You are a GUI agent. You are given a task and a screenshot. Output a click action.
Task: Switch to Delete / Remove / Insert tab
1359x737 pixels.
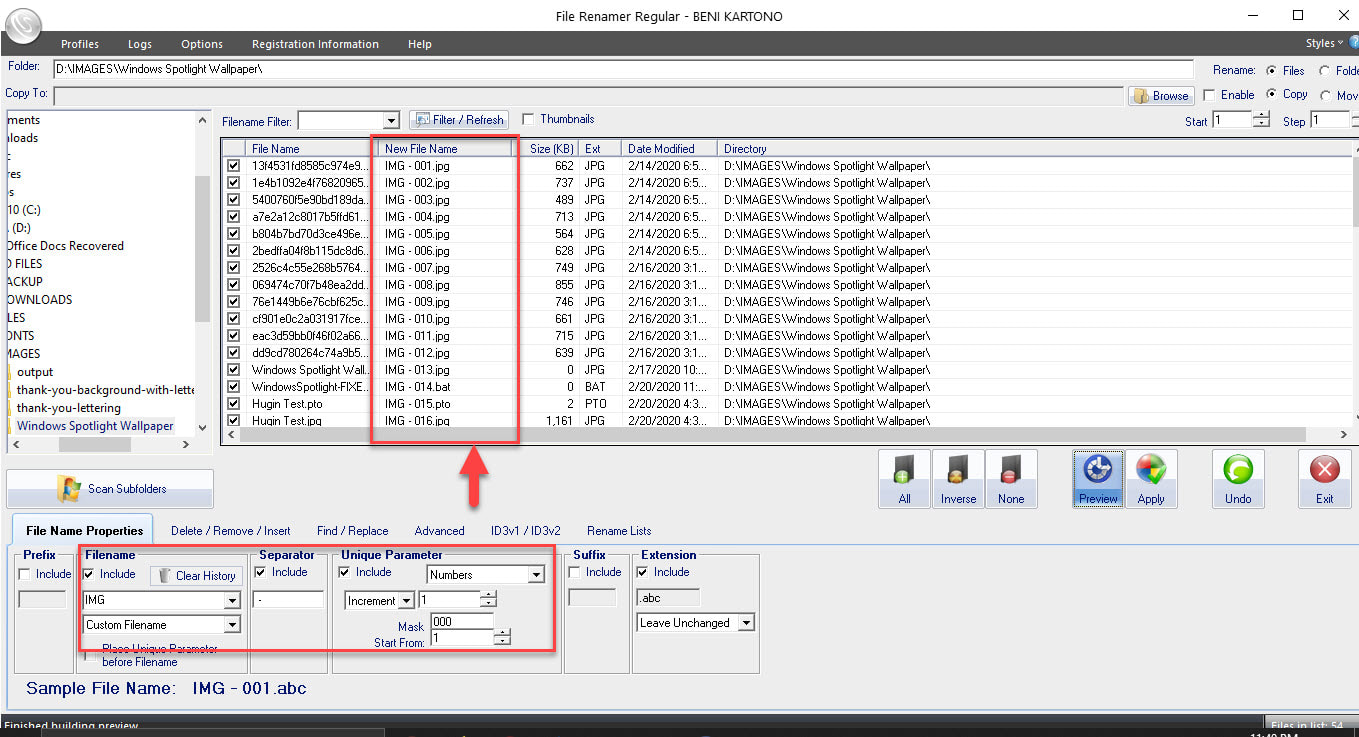[x=231, y=531]
